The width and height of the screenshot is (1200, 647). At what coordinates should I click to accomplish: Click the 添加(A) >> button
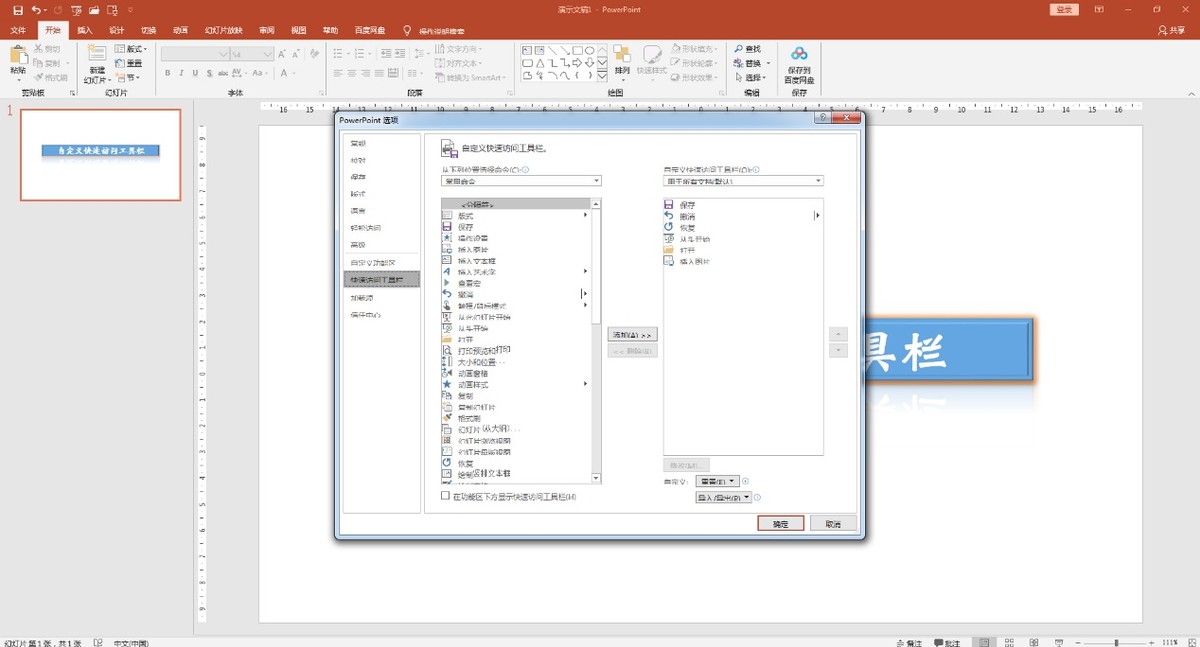pos(632,334)
